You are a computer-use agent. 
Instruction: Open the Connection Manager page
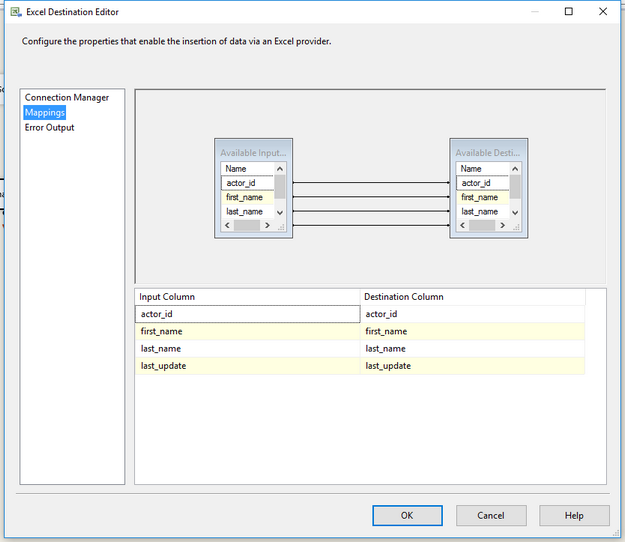(x=67, y=98)
